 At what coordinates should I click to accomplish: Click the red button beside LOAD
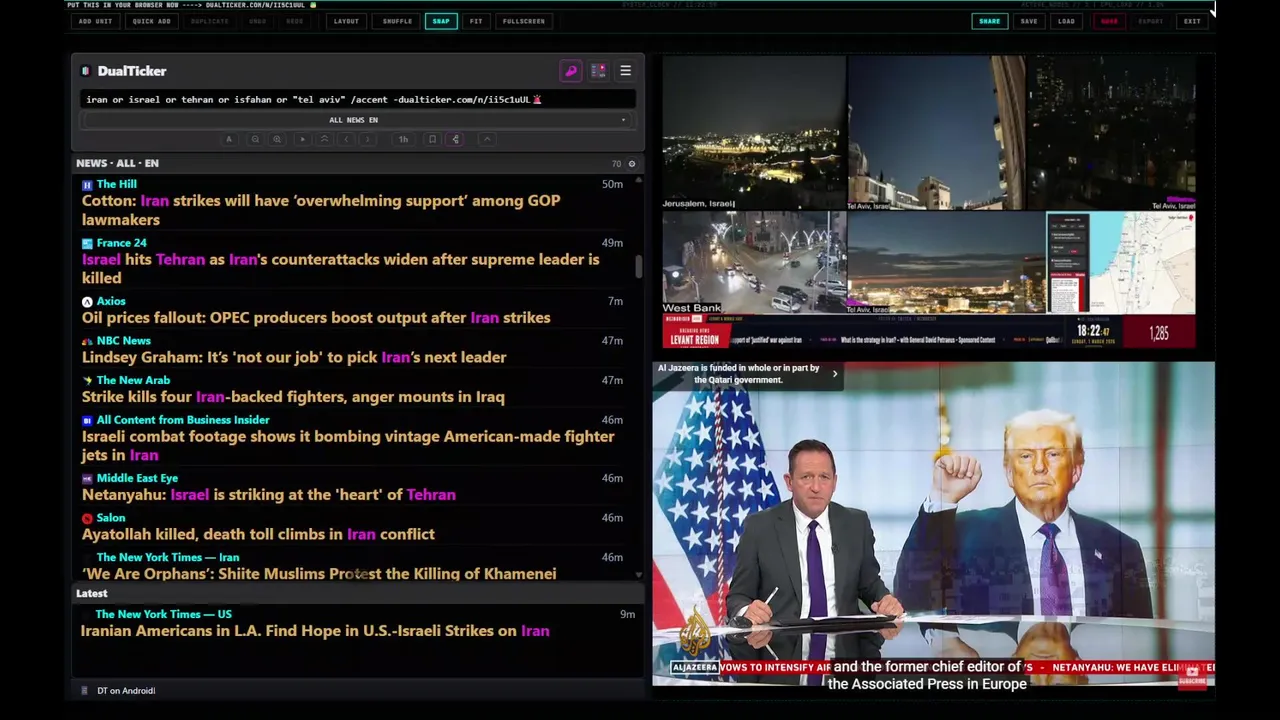click(1109, 21)
